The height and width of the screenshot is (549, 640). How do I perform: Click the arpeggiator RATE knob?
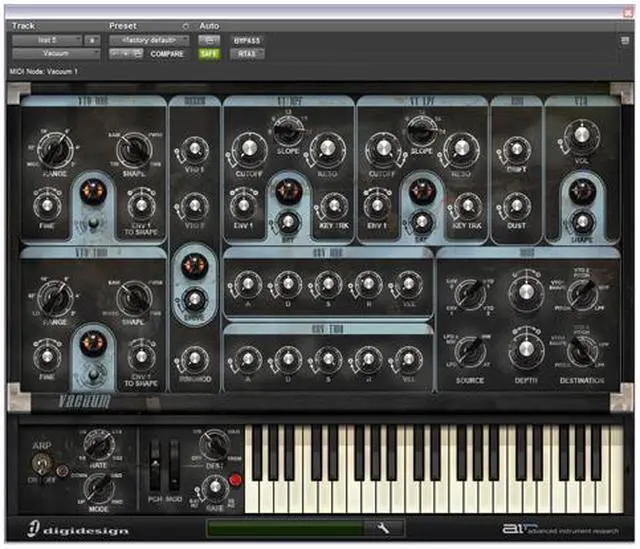coord(99,445)
